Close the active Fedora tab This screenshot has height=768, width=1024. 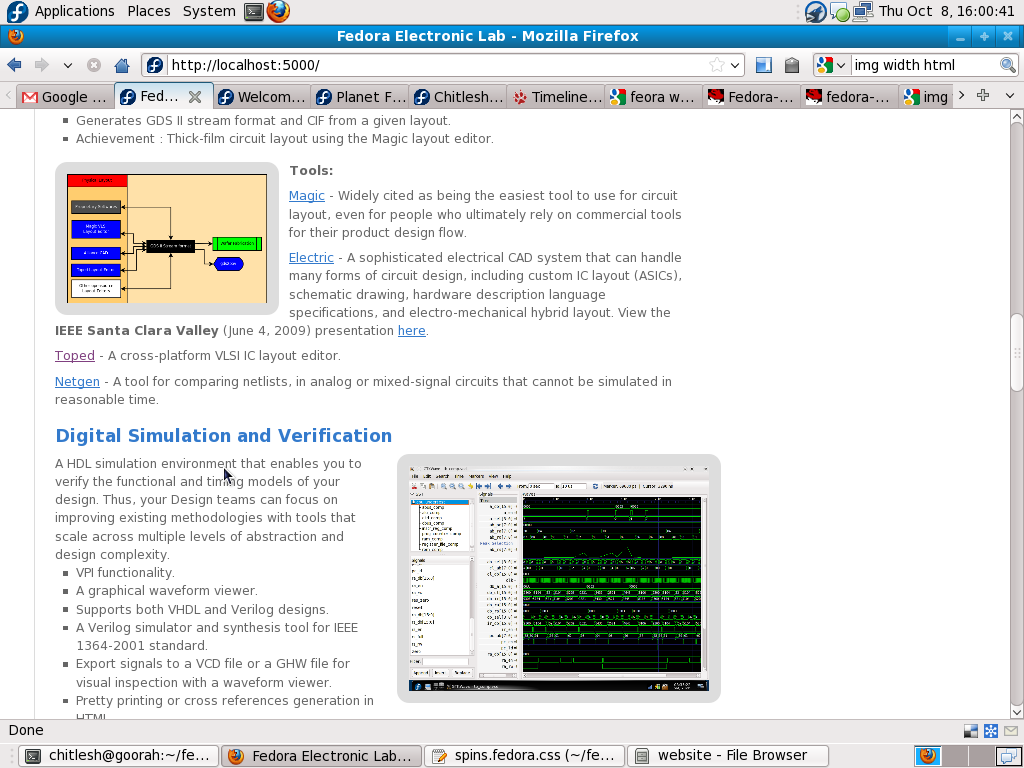click(195, 97)
